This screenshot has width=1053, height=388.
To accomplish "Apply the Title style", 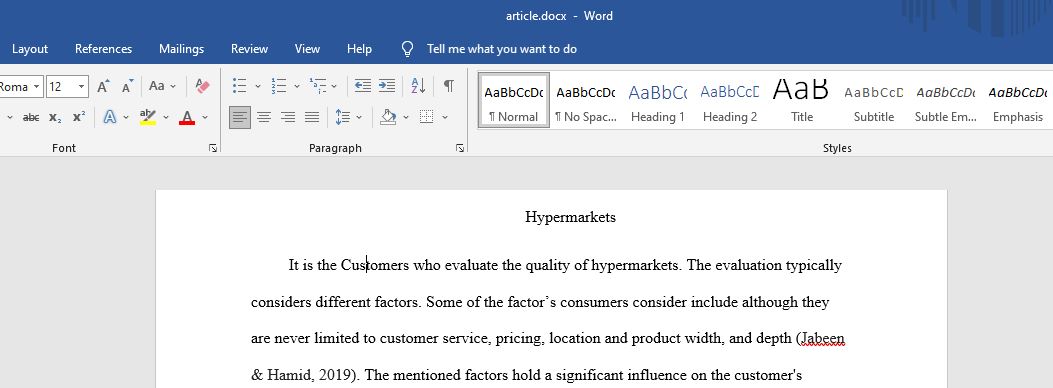I will [801, 101].
